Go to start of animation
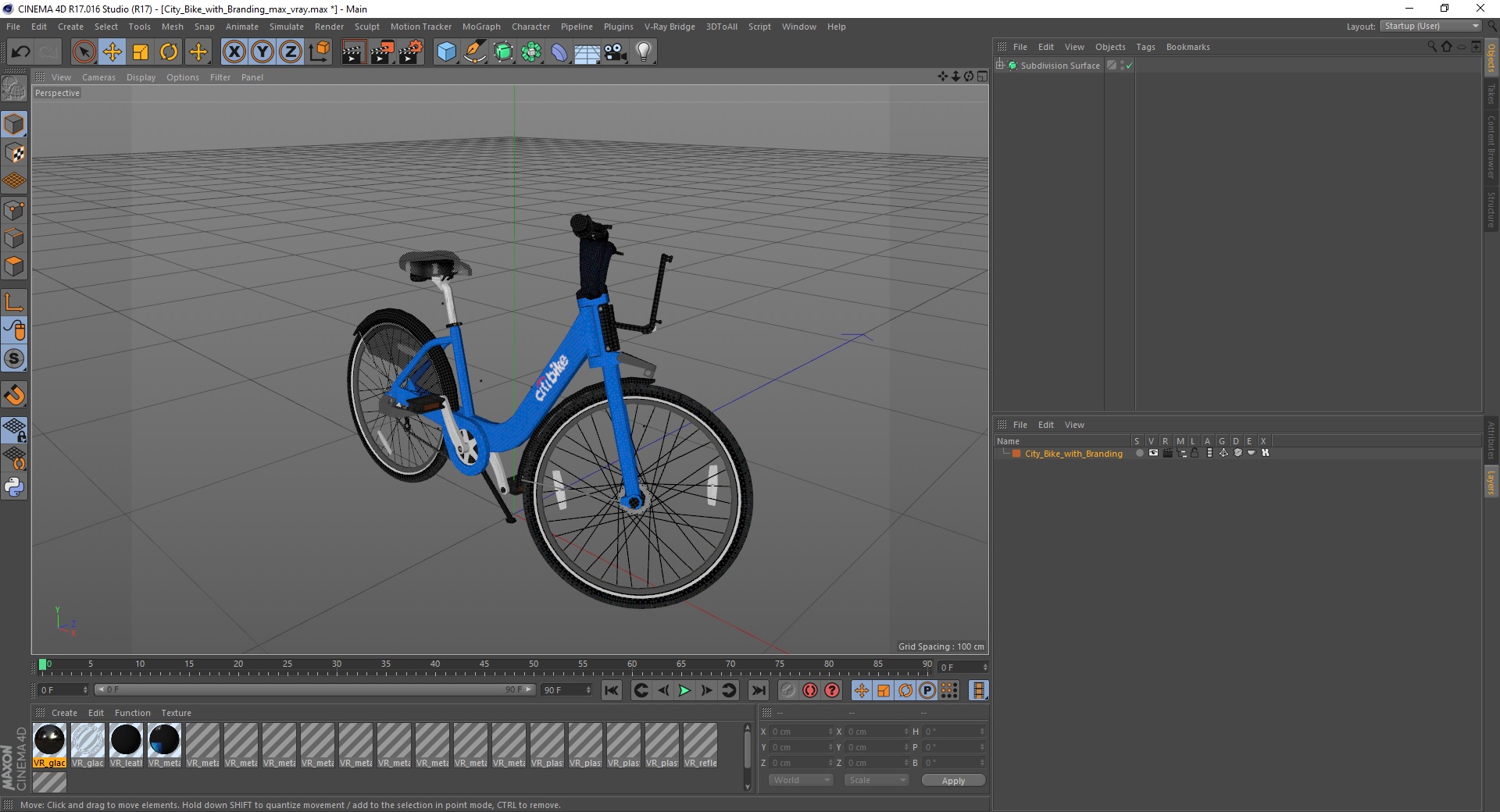 pos(612,690)
